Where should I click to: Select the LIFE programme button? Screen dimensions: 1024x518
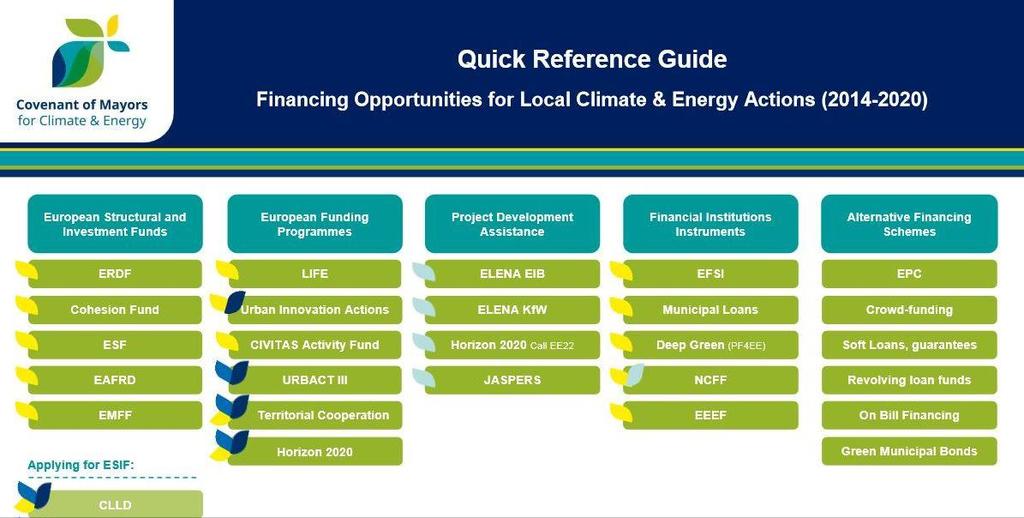point(315,274)
